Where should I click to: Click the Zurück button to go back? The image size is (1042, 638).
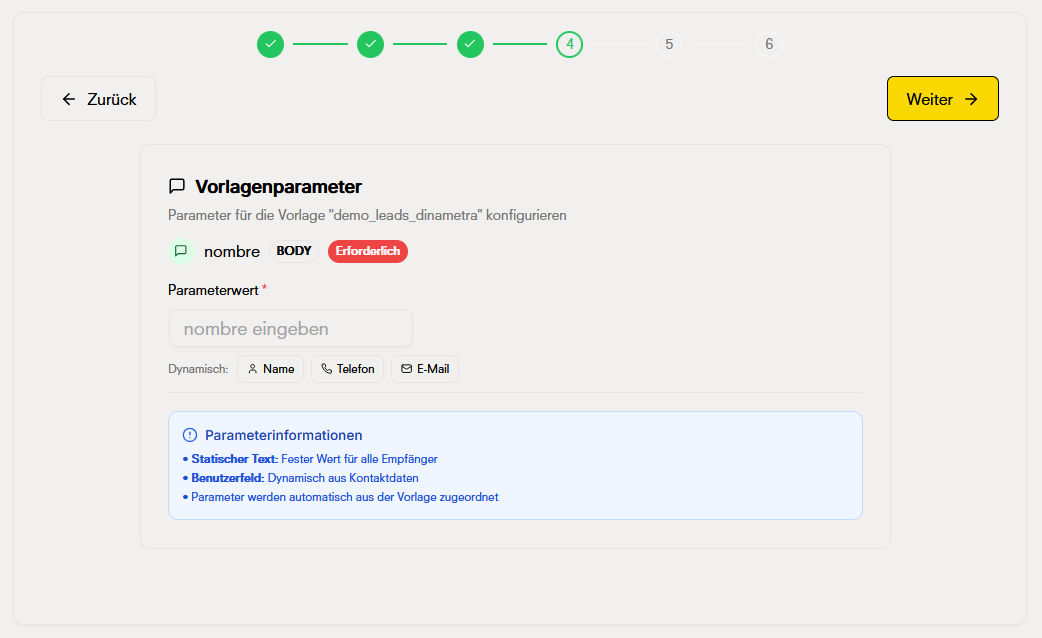tap(98, 98)
